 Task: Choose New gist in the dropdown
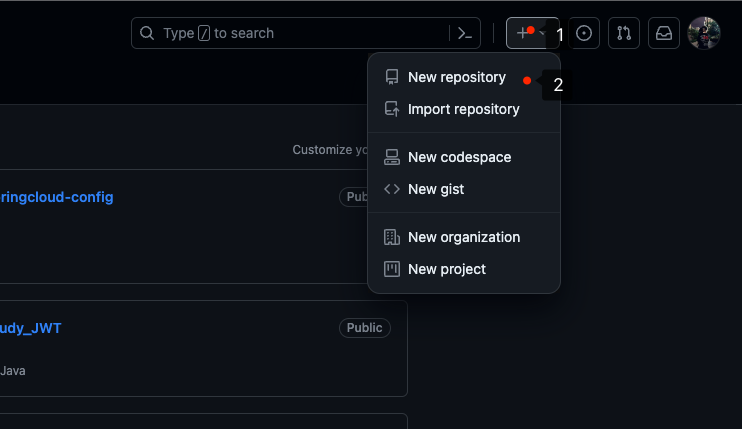click(436, 189)
